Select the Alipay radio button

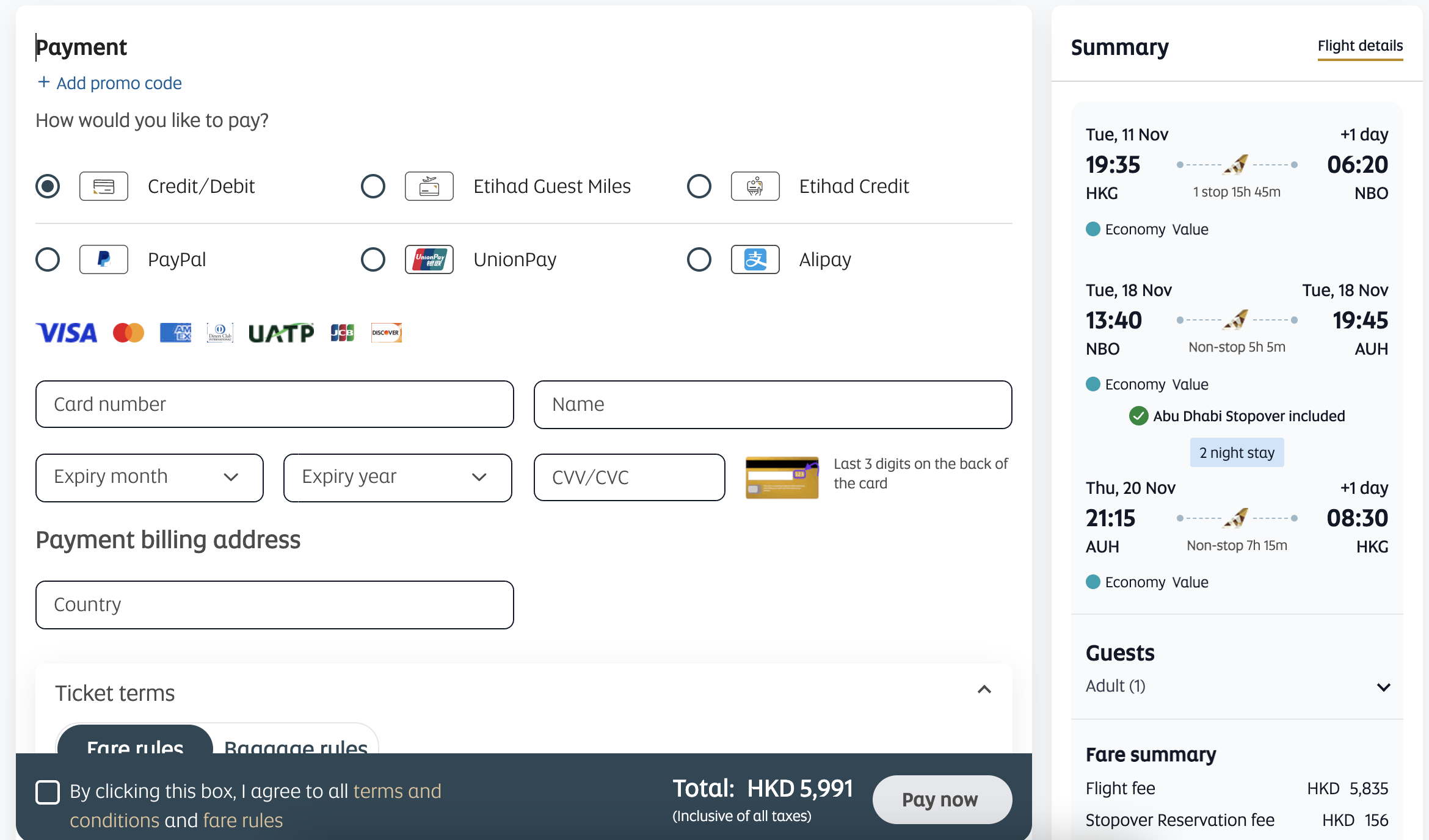699,259
